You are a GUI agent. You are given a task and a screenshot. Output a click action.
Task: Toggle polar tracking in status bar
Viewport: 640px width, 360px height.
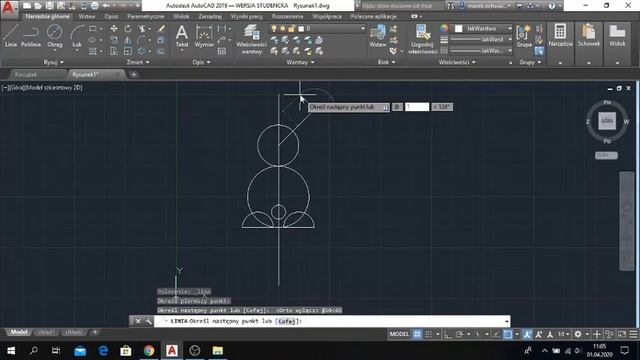click(459, 334)
